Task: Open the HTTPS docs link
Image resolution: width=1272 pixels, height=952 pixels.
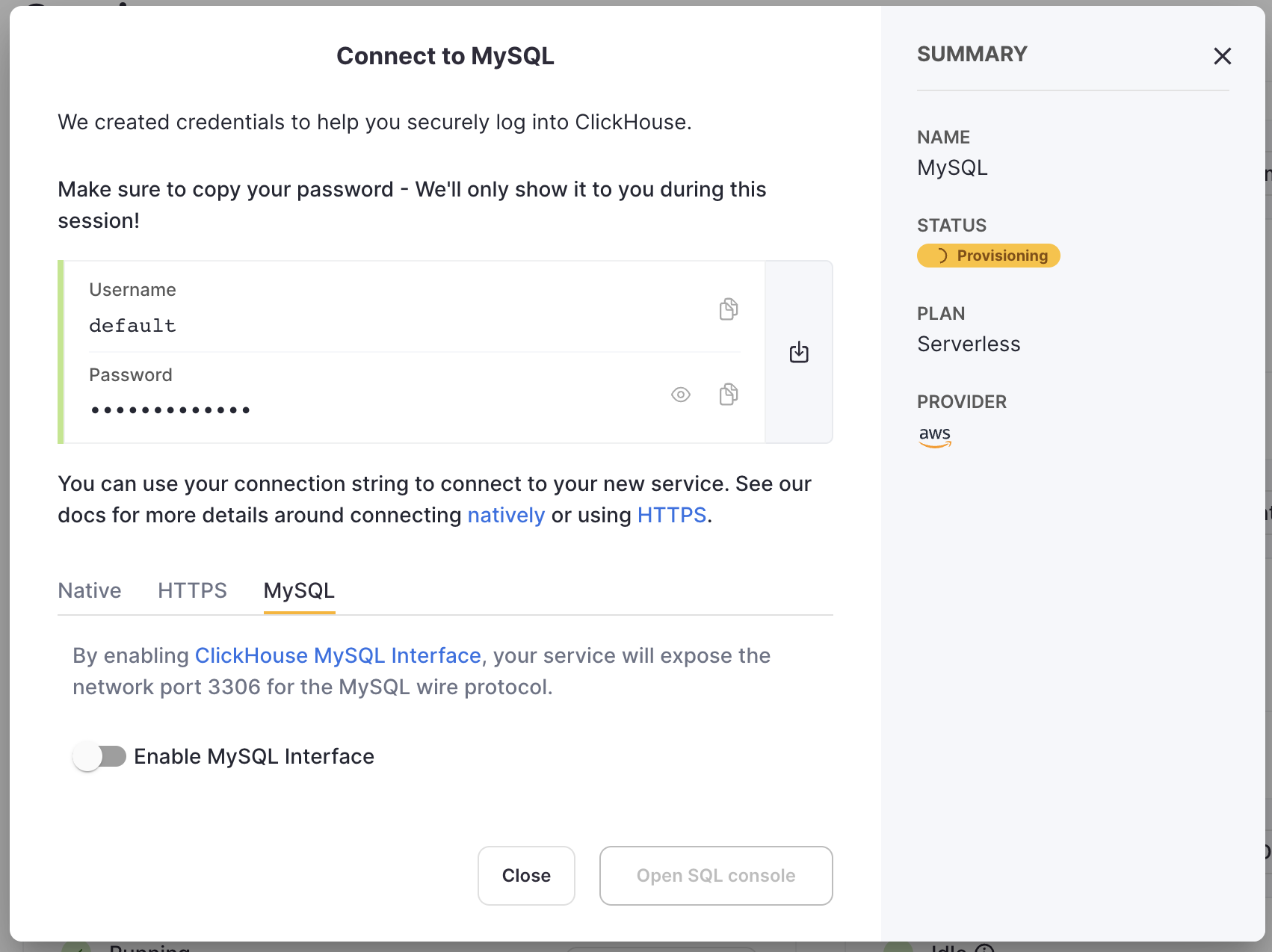Action: click(671, 515)
